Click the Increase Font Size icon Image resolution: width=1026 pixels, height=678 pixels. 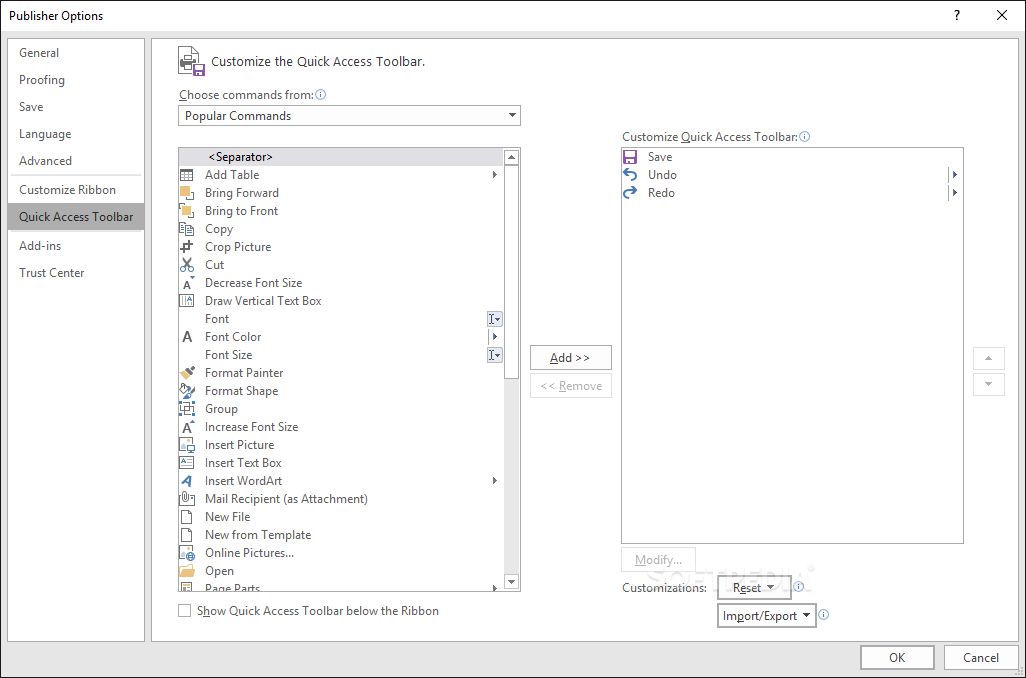186,427
